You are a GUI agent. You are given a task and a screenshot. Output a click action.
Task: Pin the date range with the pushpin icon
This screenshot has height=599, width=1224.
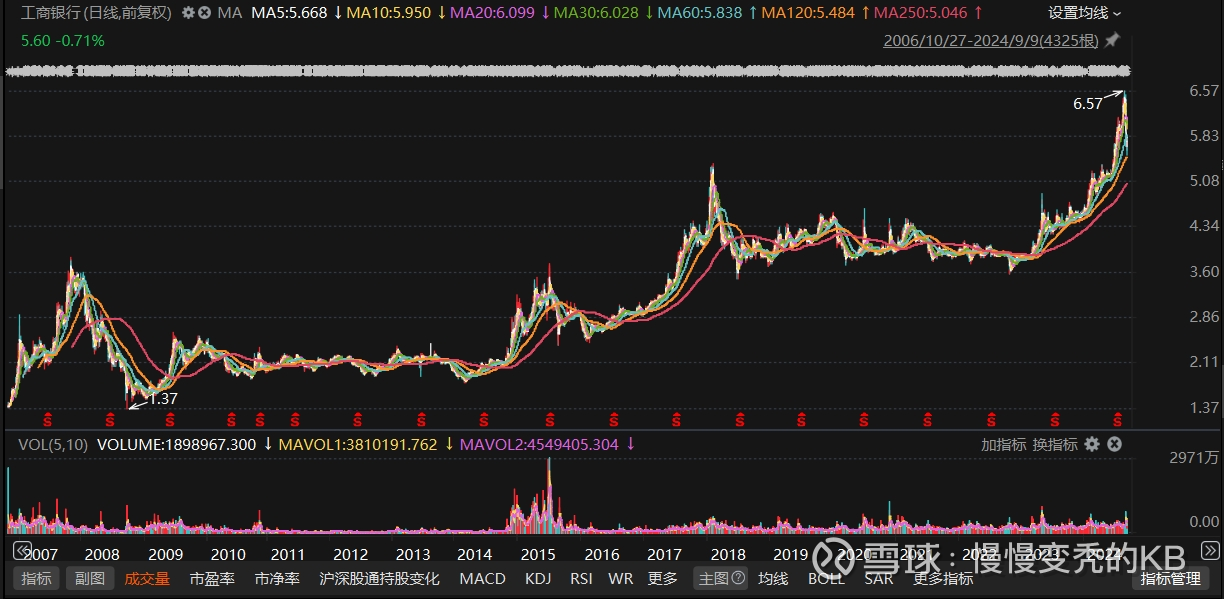(x=1111, y=41)
